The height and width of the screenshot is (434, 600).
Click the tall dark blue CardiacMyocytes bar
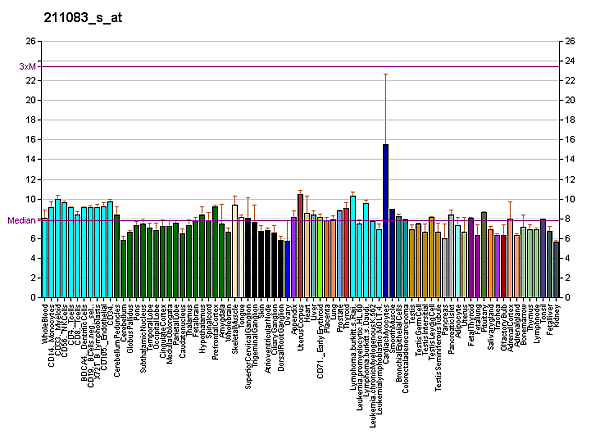click(386, 220)
